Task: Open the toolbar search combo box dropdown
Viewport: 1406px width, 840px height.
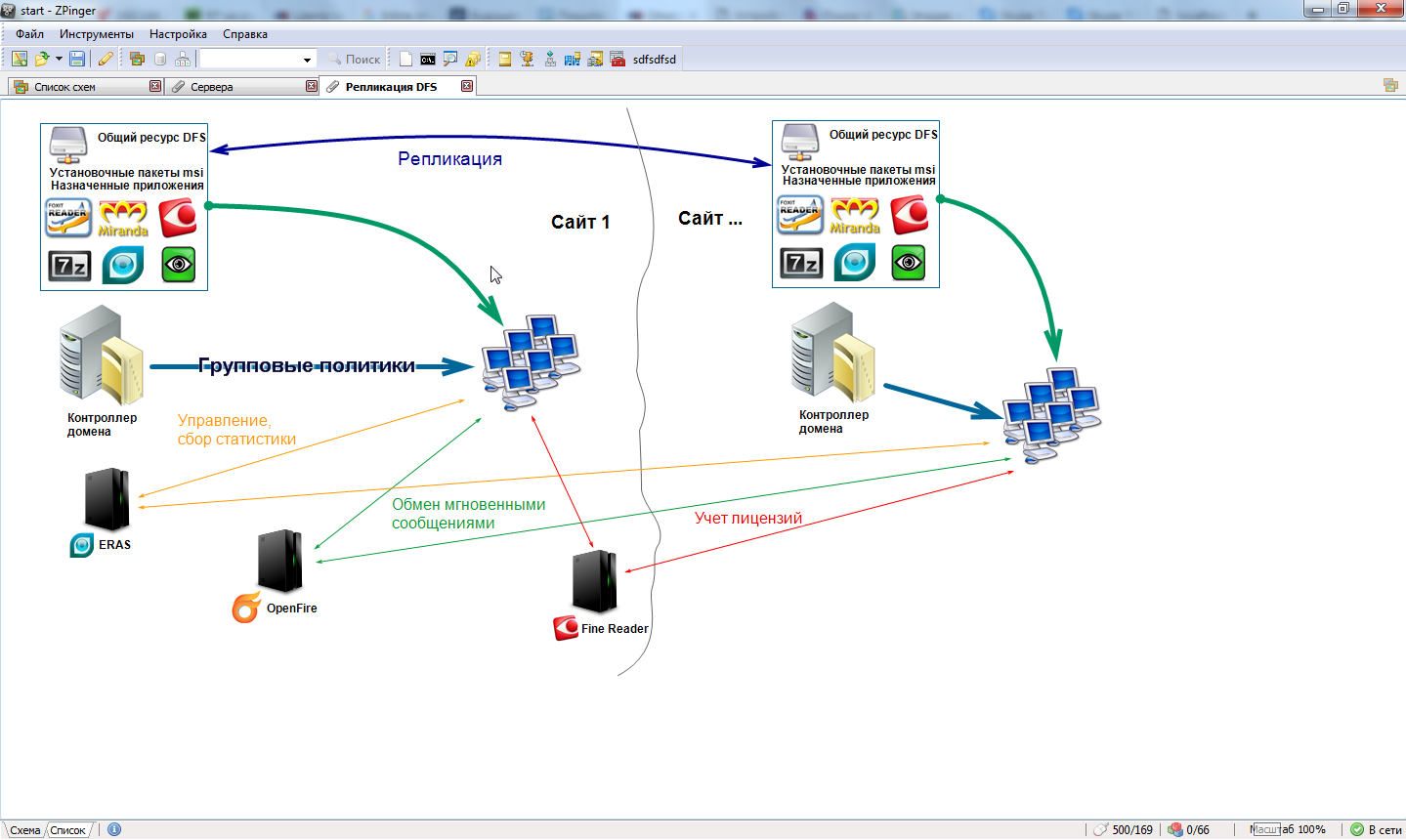Action: point(307,60)
